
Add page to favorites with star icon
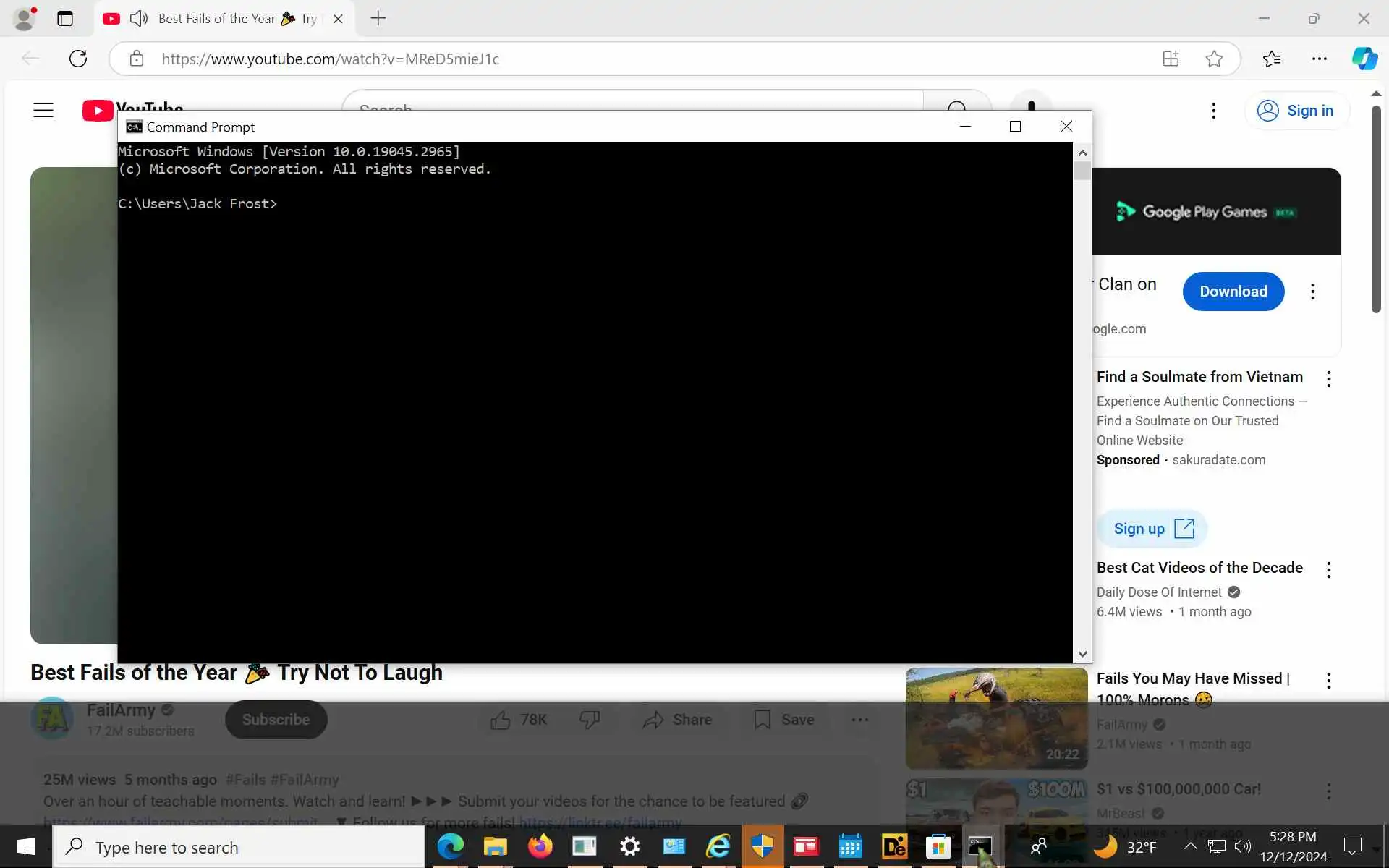point(1214,59)
